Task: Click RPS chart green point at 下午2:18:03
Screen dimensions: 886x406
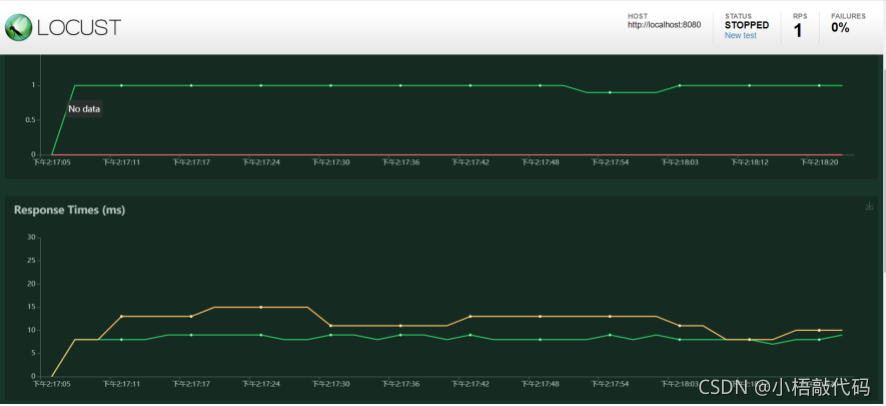Action: pyautogui.click(x=680, y=85)
